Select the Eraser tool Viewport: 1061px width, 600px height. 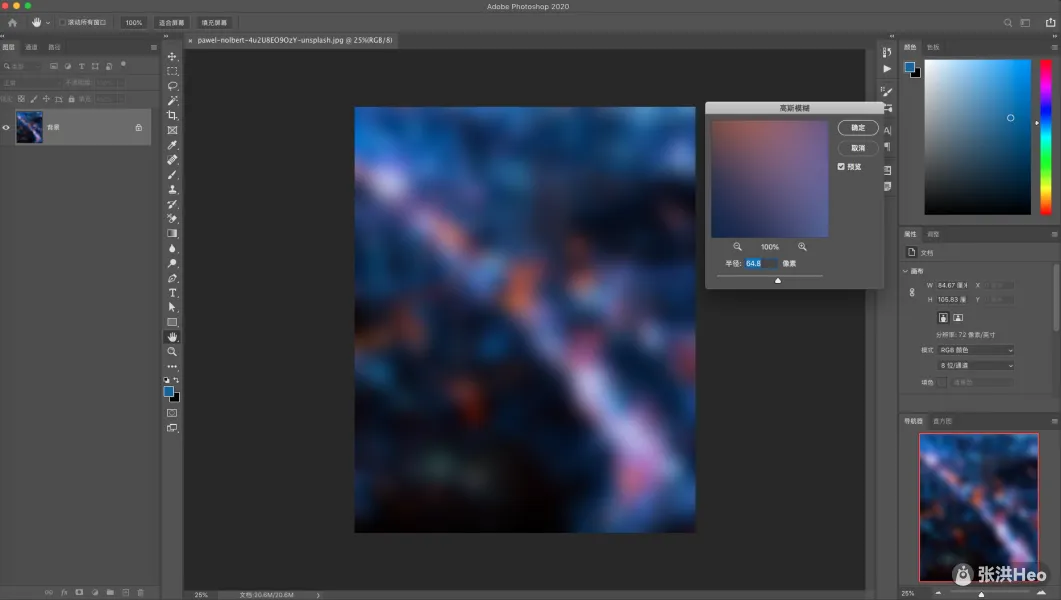coord(172,218)
